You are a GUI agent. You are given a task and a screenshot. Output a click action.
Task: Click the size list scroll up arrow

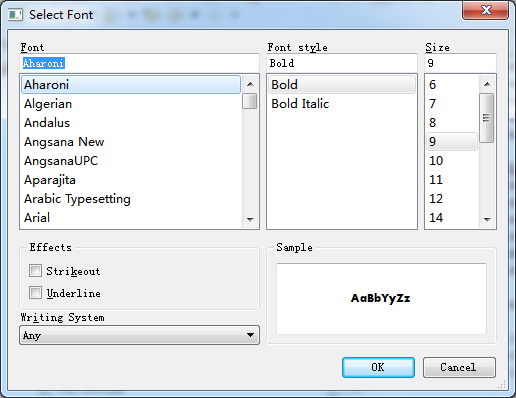click(x=487, y=84)
